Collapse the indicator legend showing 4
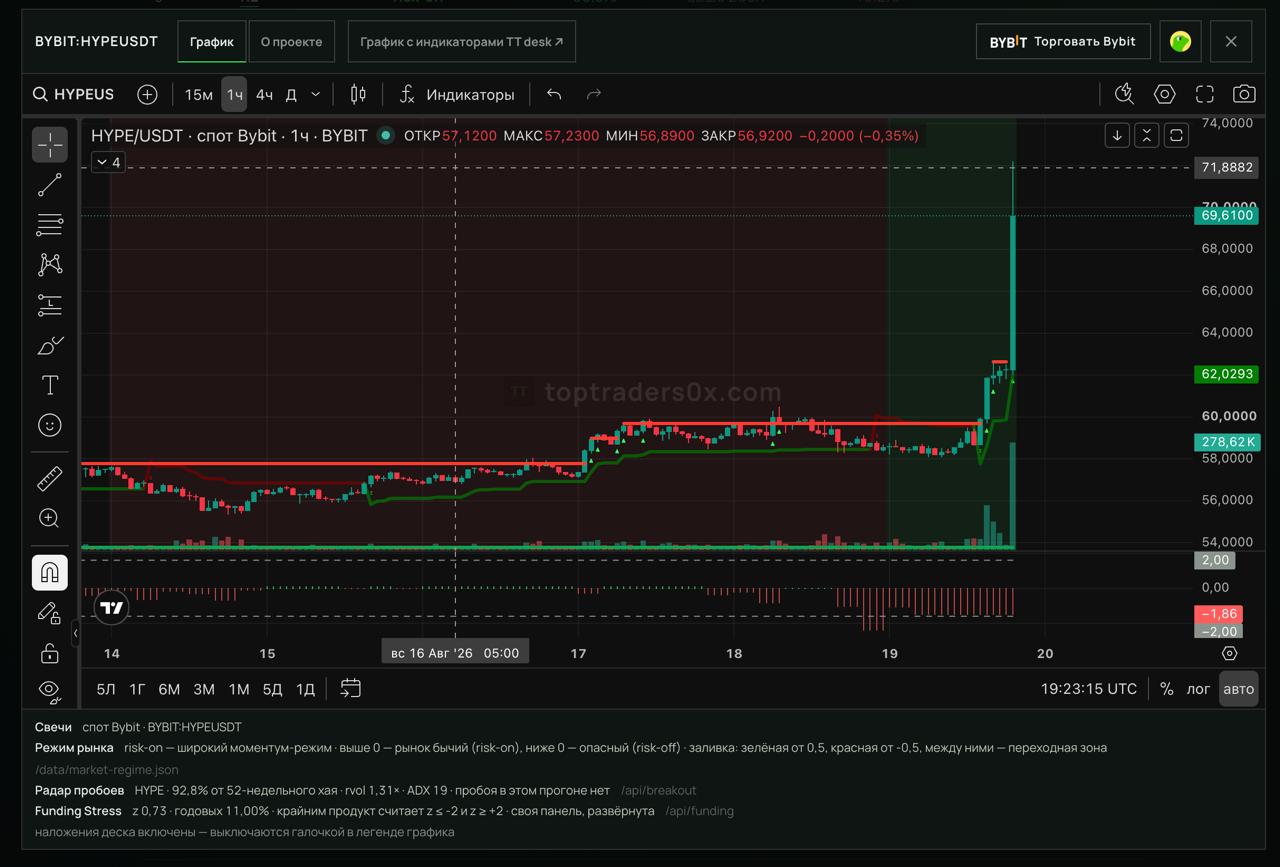 coord(107,162)
